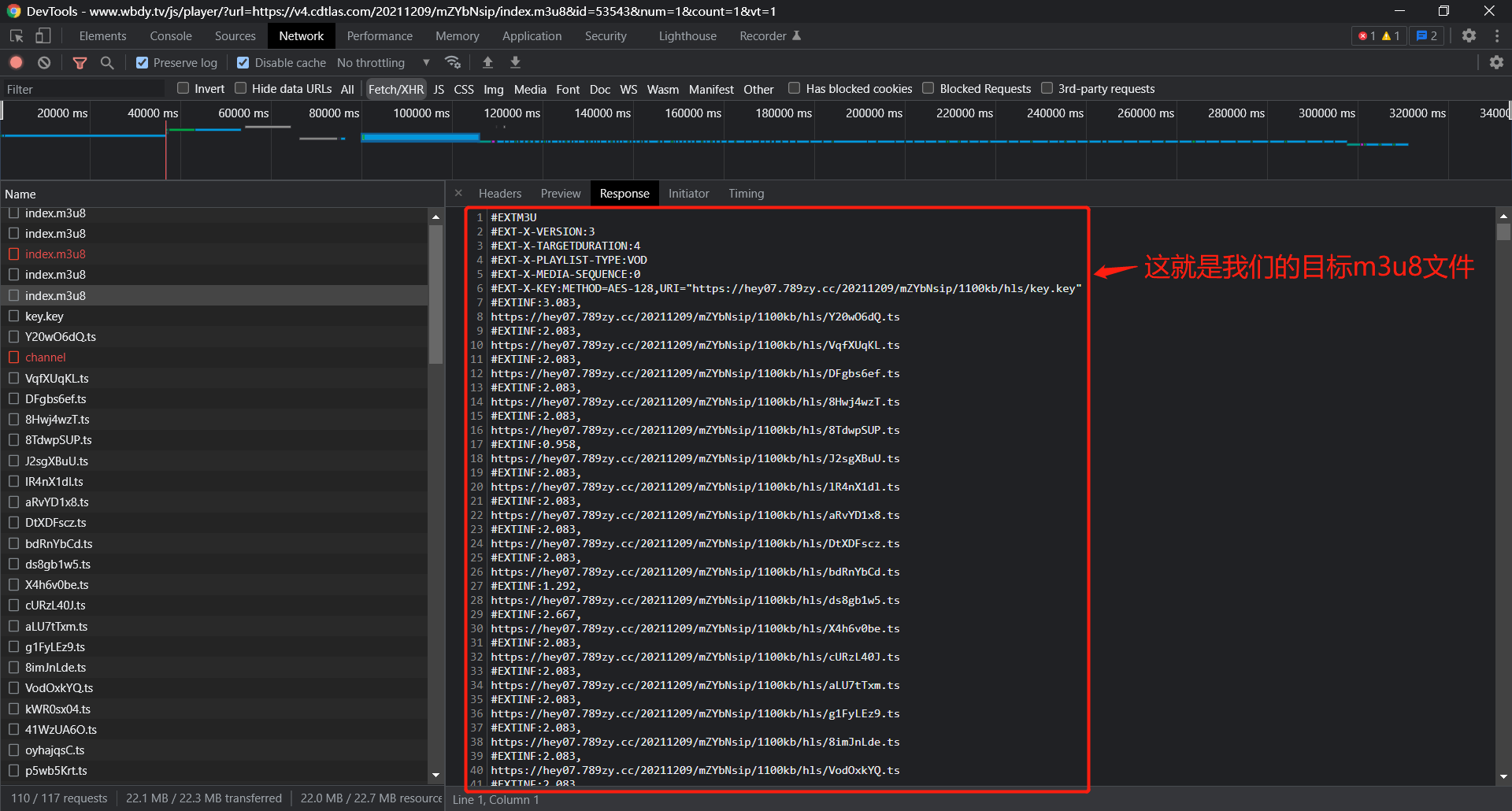
Task: Switch to the Elements panel
Action: coord(102,36)
